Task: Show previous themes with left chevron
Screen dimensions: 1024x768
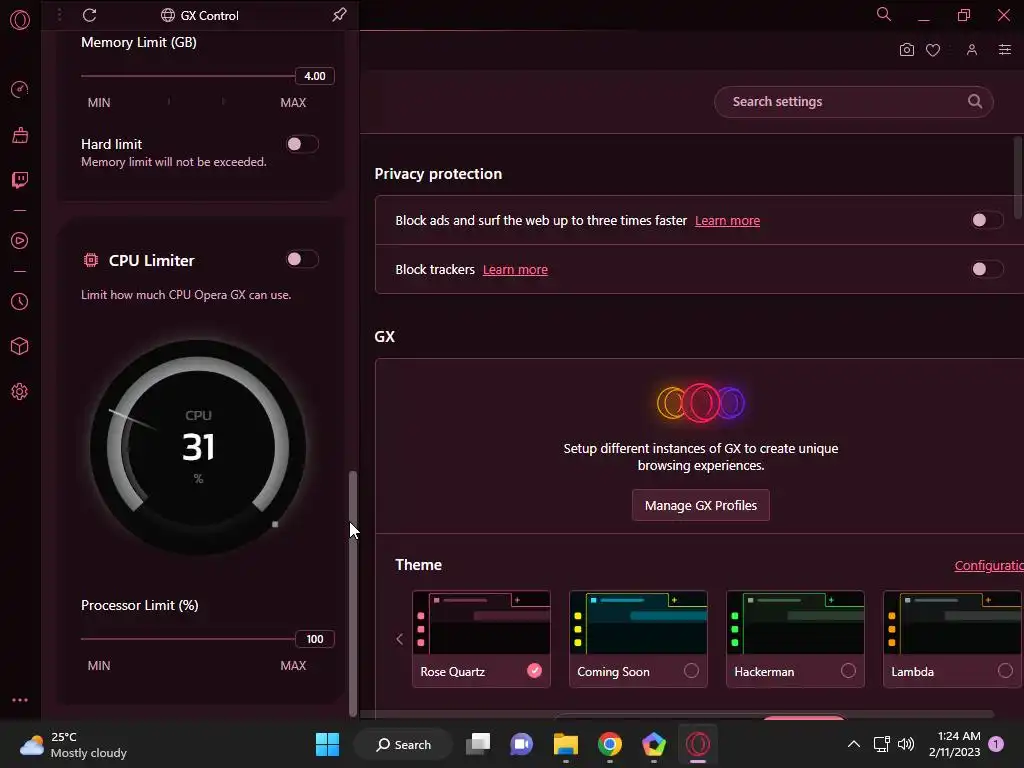Action: tap(400, 639)
